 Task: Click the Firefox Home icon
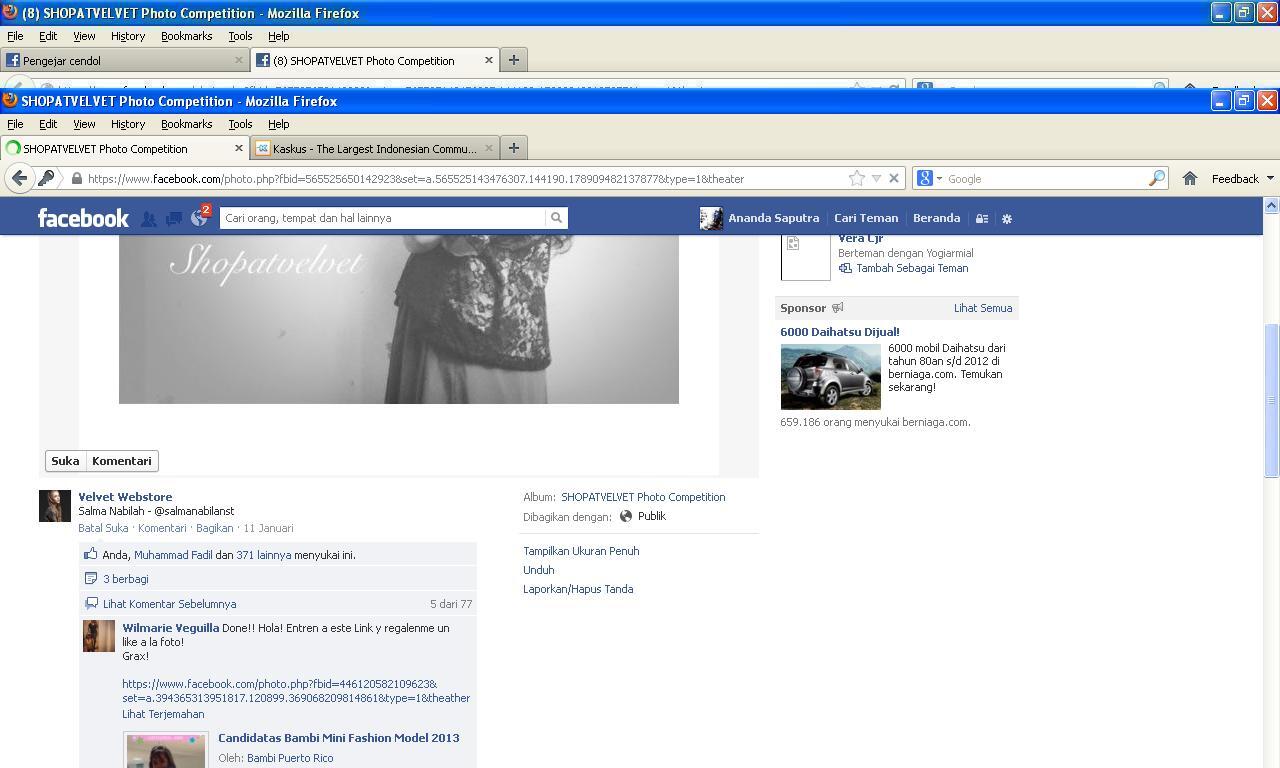pyautogui.click(x=1190, y=178)
